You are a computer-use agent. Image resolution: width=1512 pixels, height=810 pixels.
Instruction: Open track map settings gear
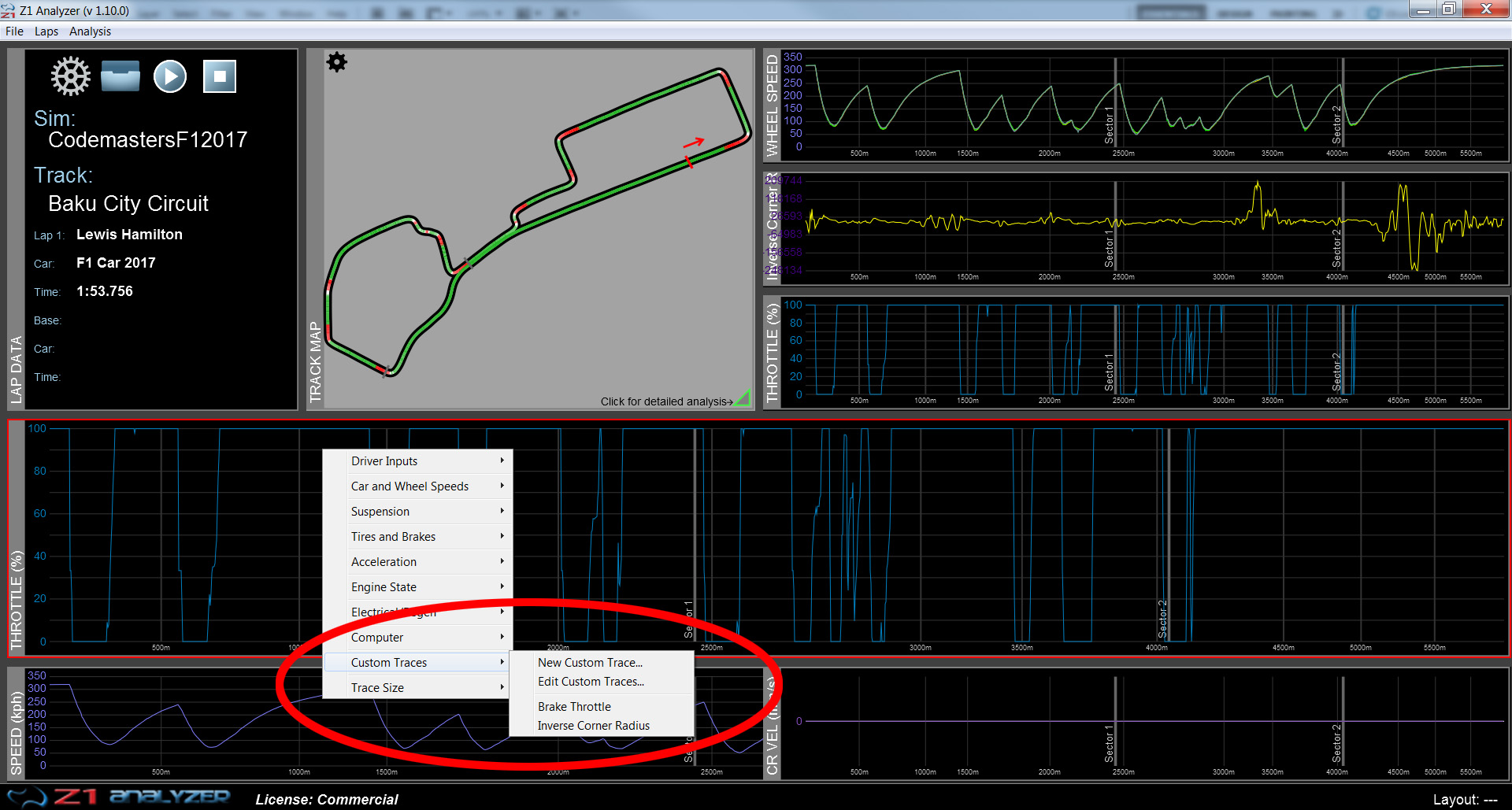point(337,62)
